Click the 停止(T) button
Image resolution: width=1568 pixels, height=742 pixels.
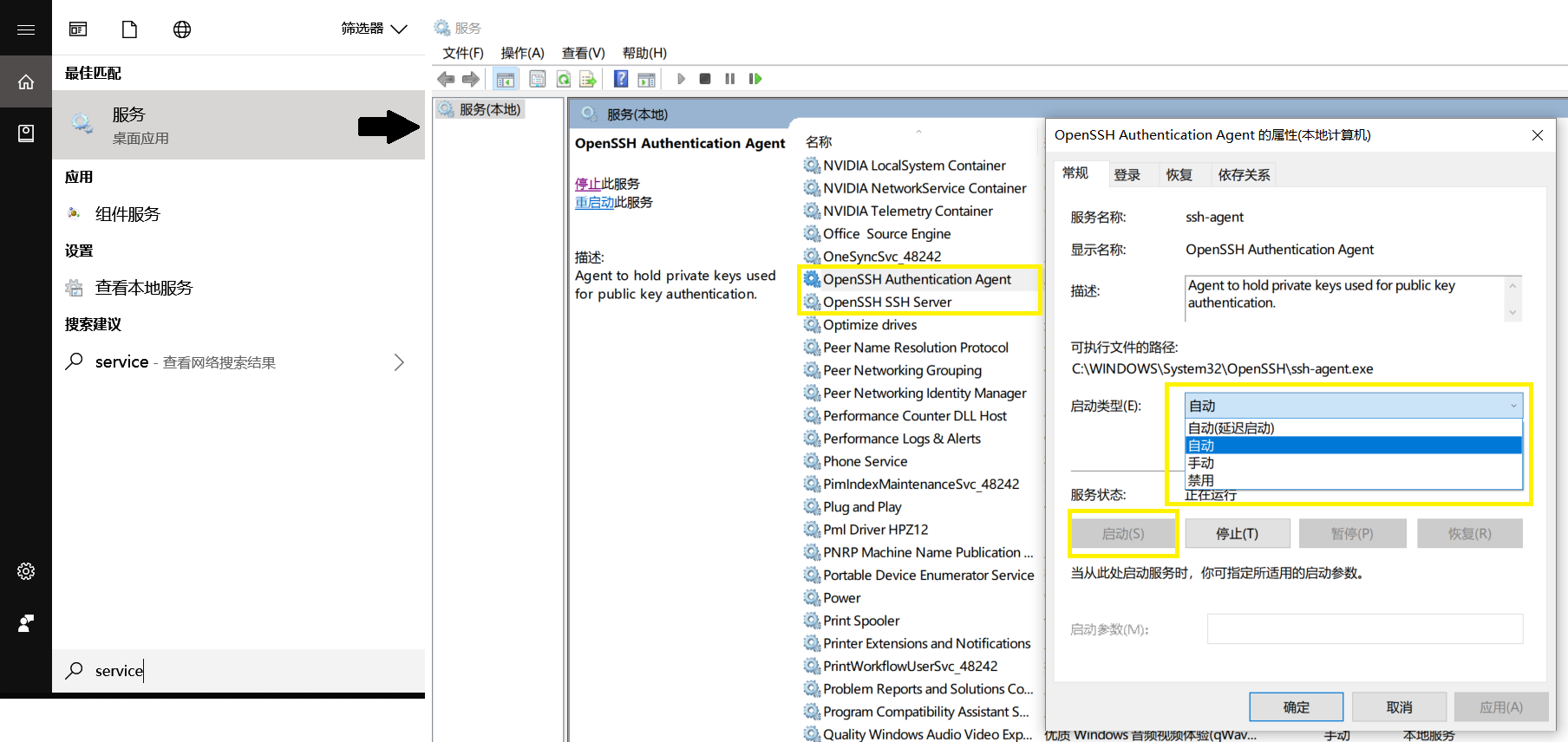(x=1238, y=534)
